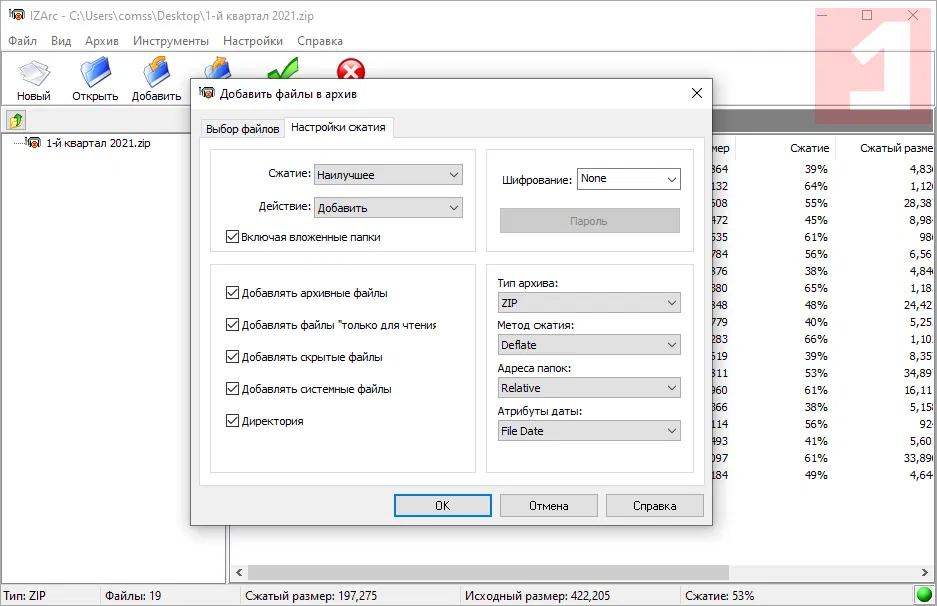937x606 pixels.
Task: Click the Справка button in dialog
Action: (655, 506)
